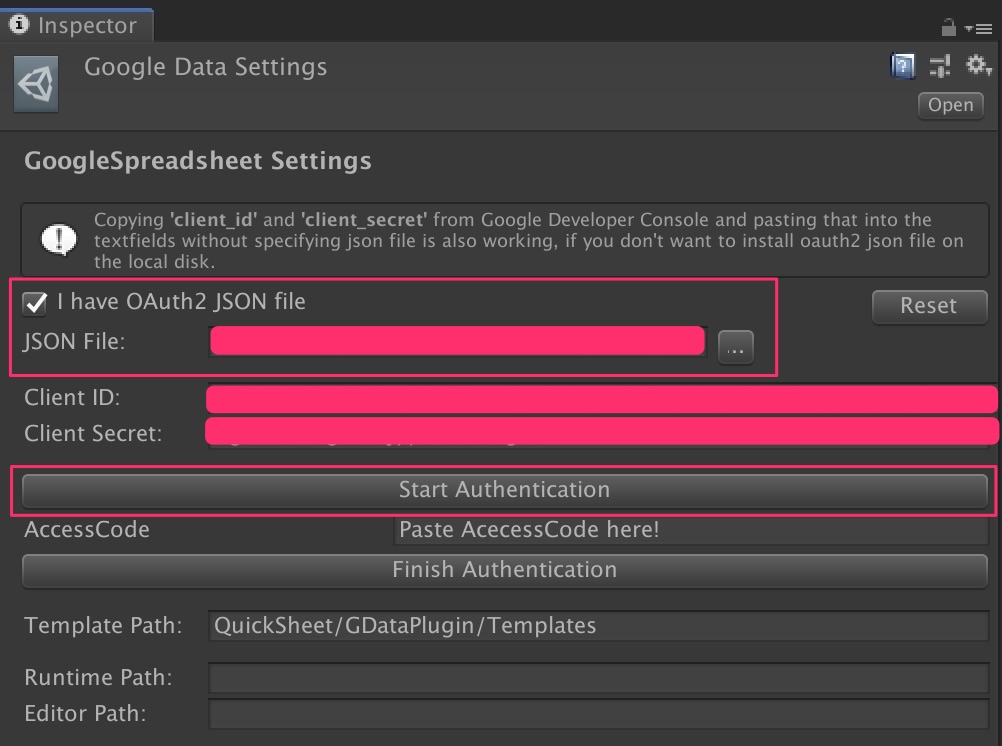Open the help reference book icon
1002x746 pixels.
tap(903, 67)
